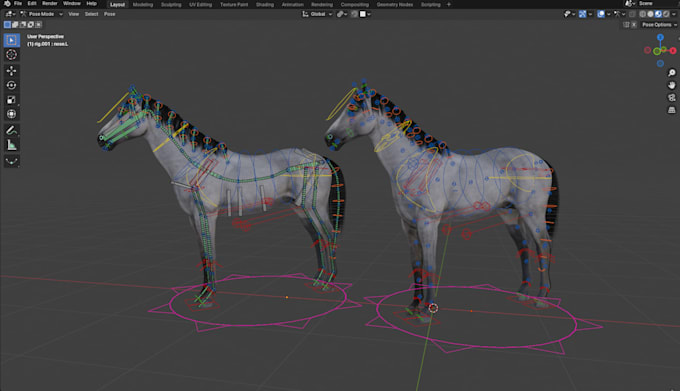
Task: Open the Render menu
Action: click(x=49, y=3)
